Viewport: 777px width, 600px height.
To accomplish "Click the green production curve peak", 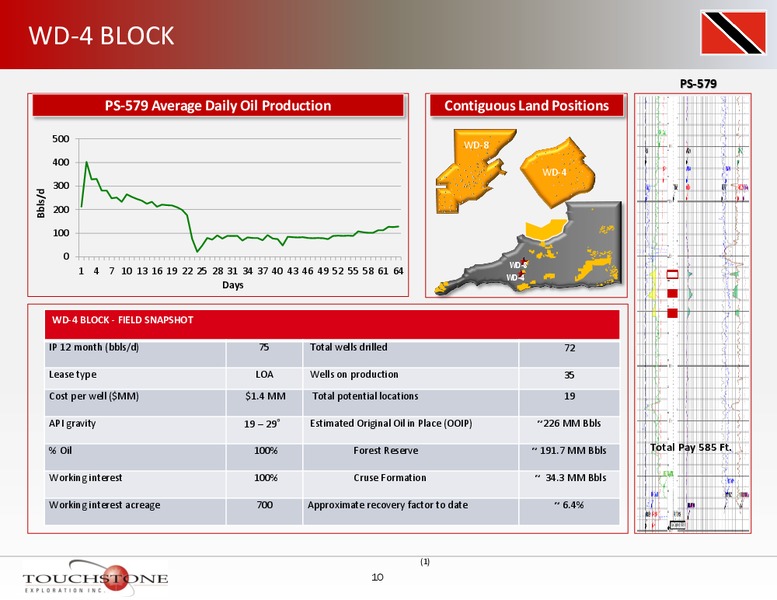I will [86, 163].
